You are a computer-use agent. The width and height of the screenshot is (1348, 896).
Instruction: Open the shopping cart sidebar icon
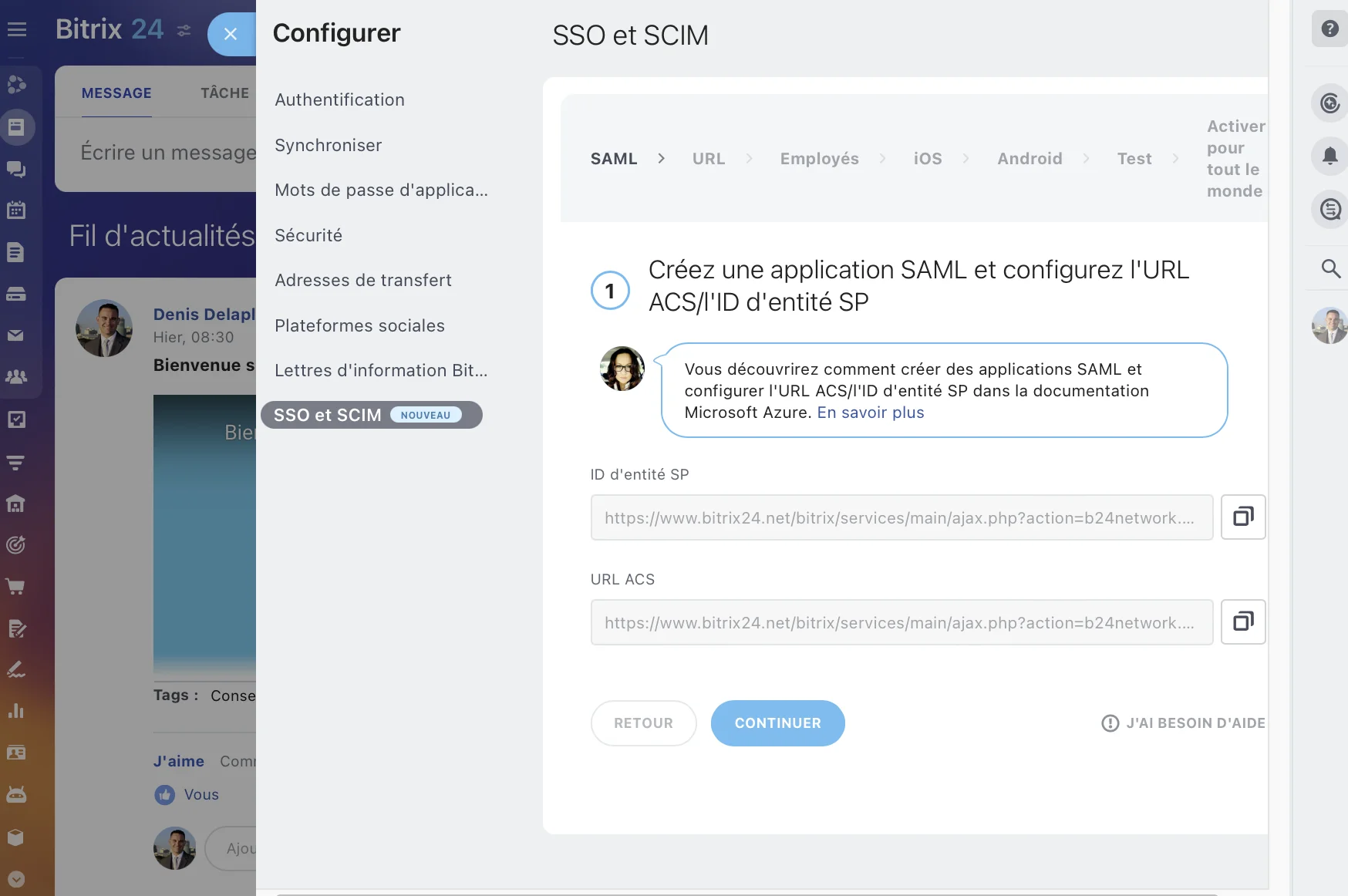(16, 587)
